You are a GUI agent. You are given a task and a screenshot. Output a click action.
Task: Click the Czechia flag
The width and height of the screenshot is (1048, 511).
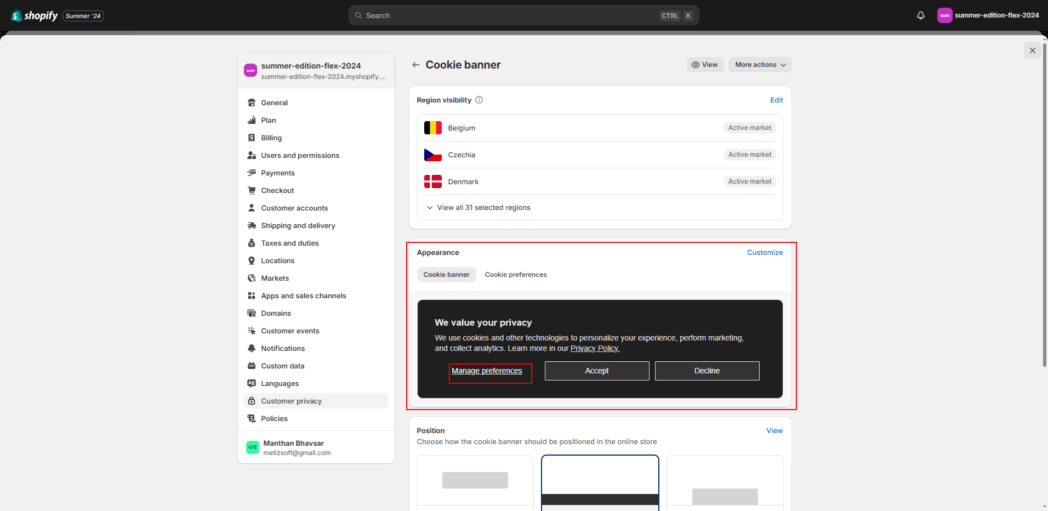(432, 154)
